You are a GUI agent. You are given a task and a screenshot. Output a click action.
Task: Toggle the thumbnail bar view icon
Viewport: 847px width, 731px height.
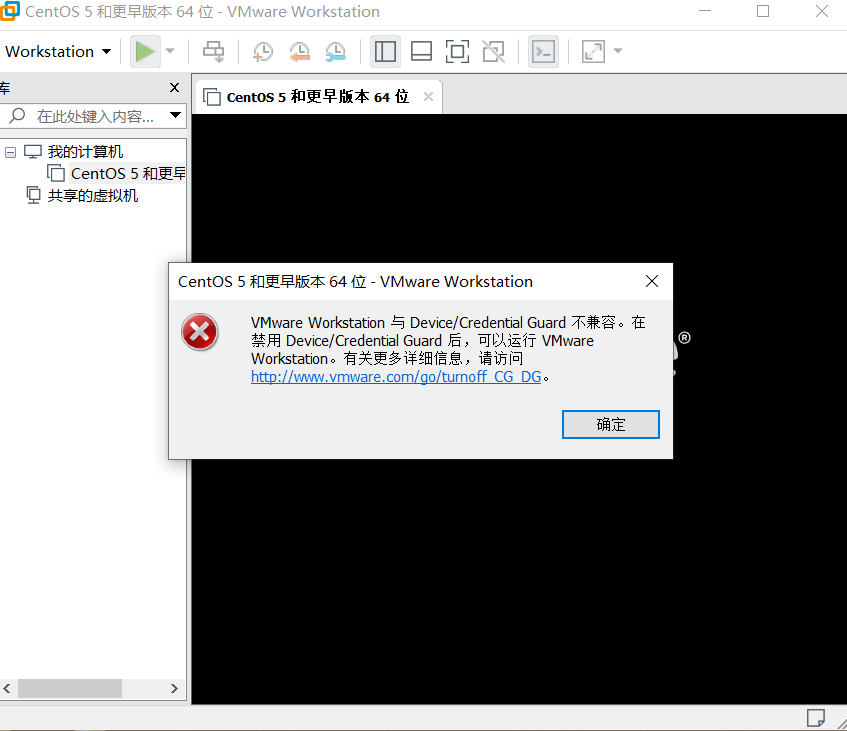pos(421,51)
